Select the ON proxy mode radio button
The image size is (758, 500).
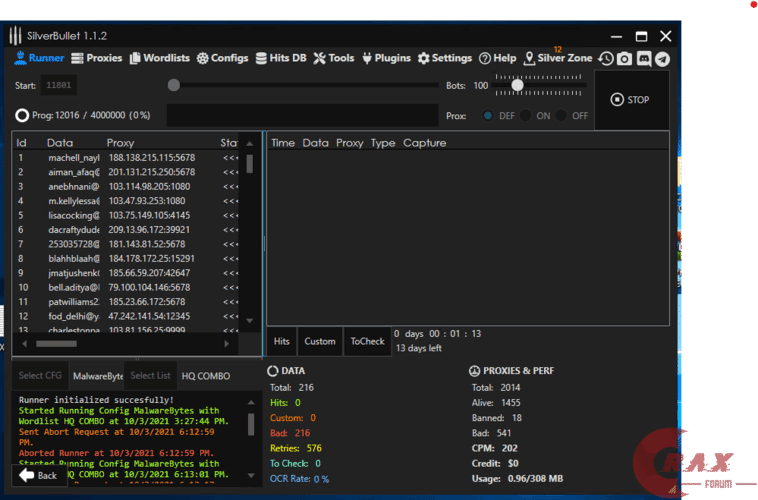pyautogui.click(x=526, y=116)
